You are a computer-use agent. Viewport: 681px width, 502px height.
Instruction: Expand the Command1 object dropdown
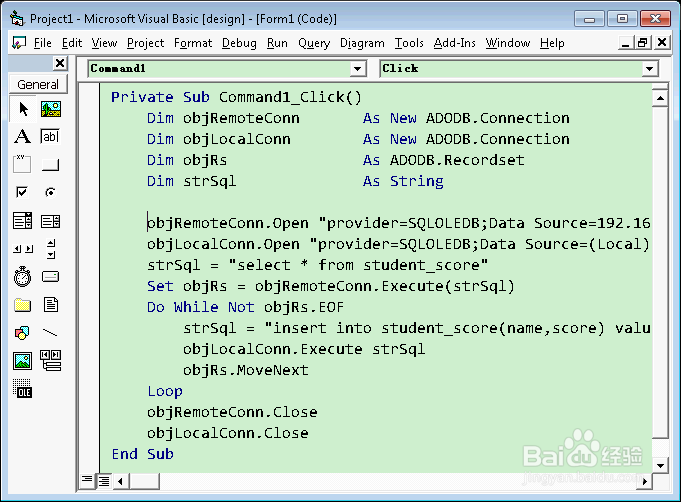[358, 69]
